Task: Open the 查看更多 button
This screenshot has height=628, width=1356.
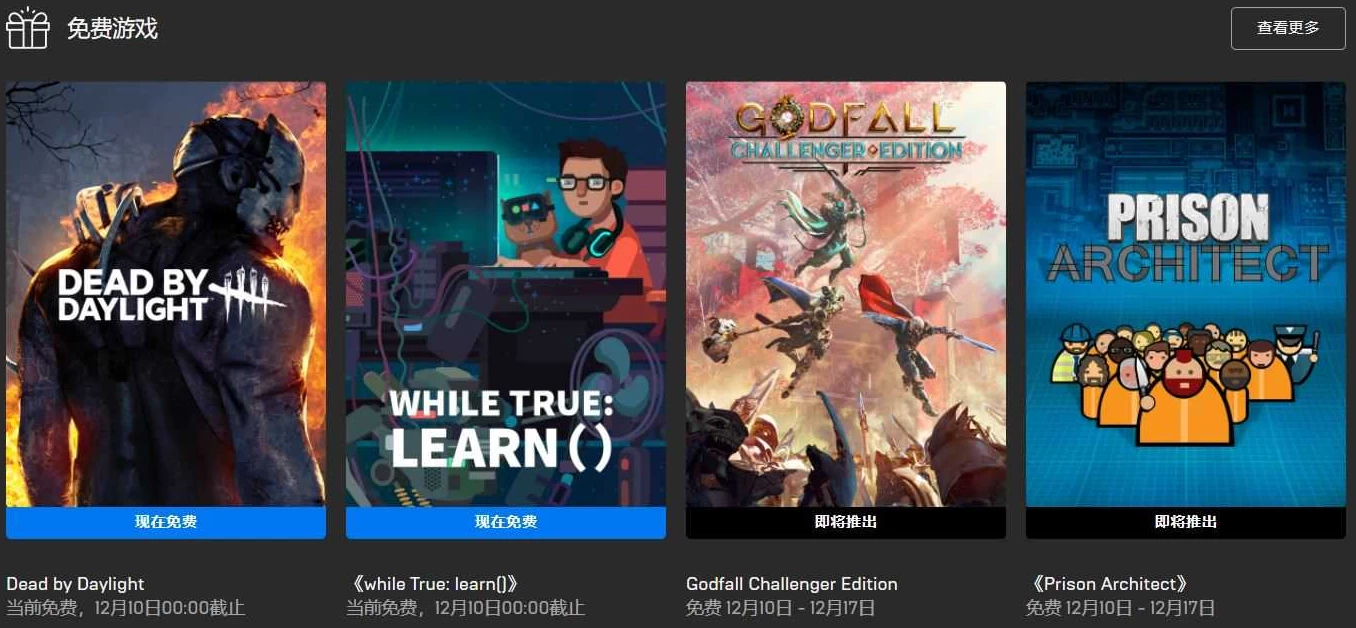Action: (1288, 28)
